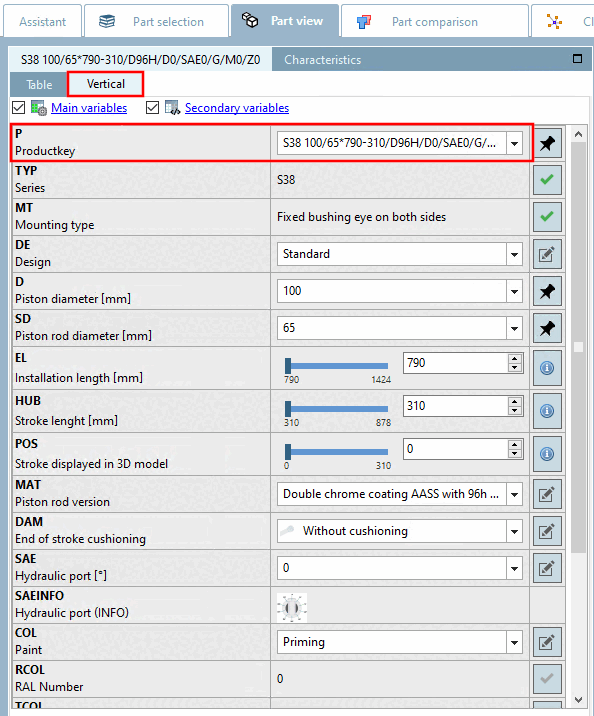Click the green checkmark in Mounting type row
Screen dimensions: 594x716
[x=547, y=216]
